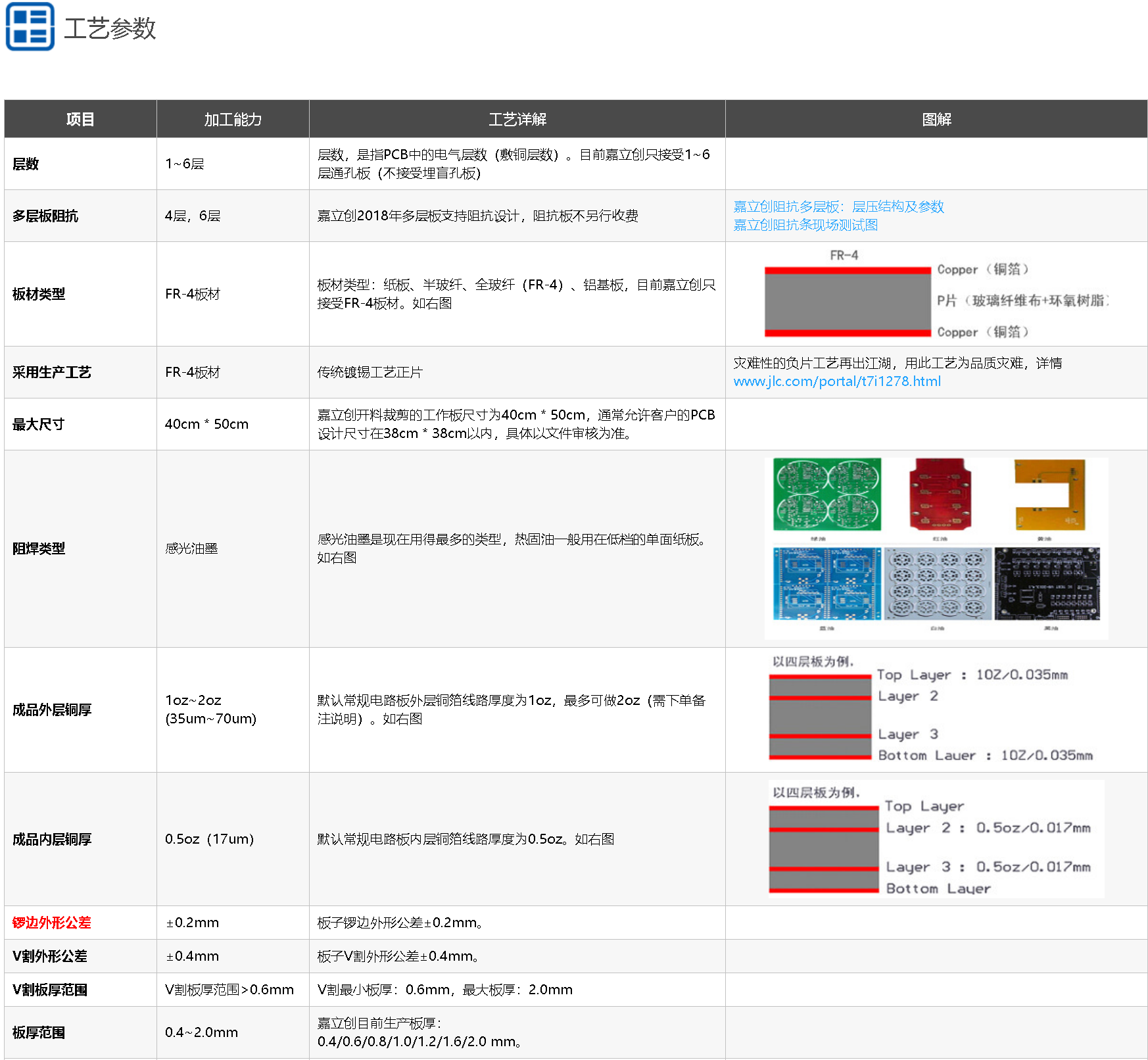Click the 图解 column header
The height and width of the screenshot is (1060, 1148).
coord(936,119)
